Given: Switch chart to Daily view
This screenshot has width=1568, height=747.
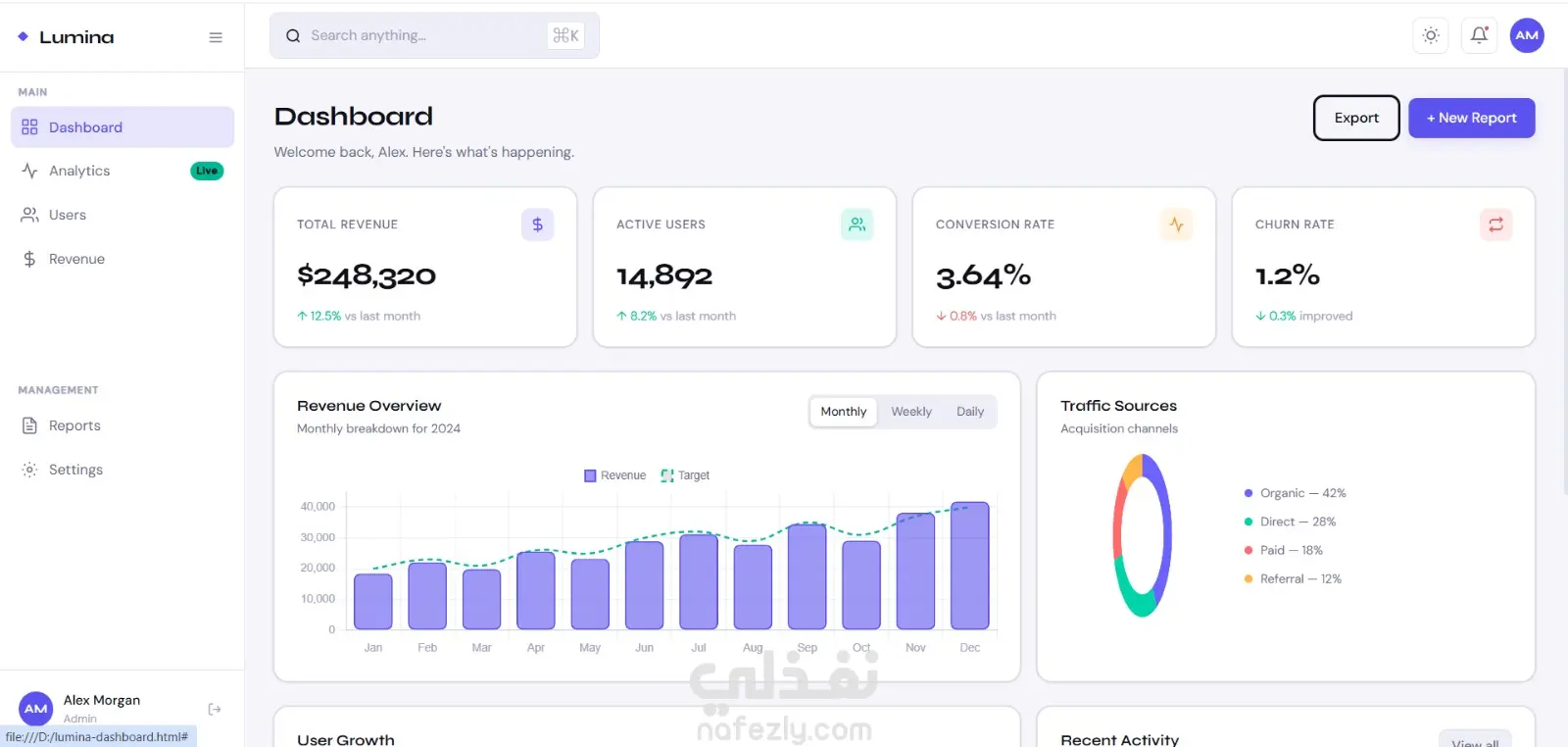Looking at the screenshot, I should tap(970, 412).
